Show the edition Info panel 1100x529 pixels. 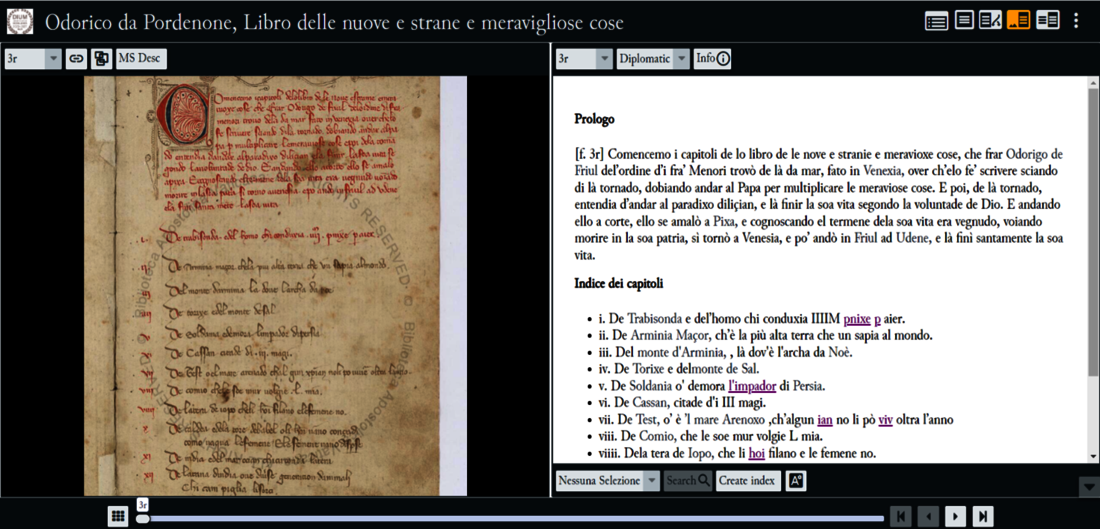pos(713,59)
